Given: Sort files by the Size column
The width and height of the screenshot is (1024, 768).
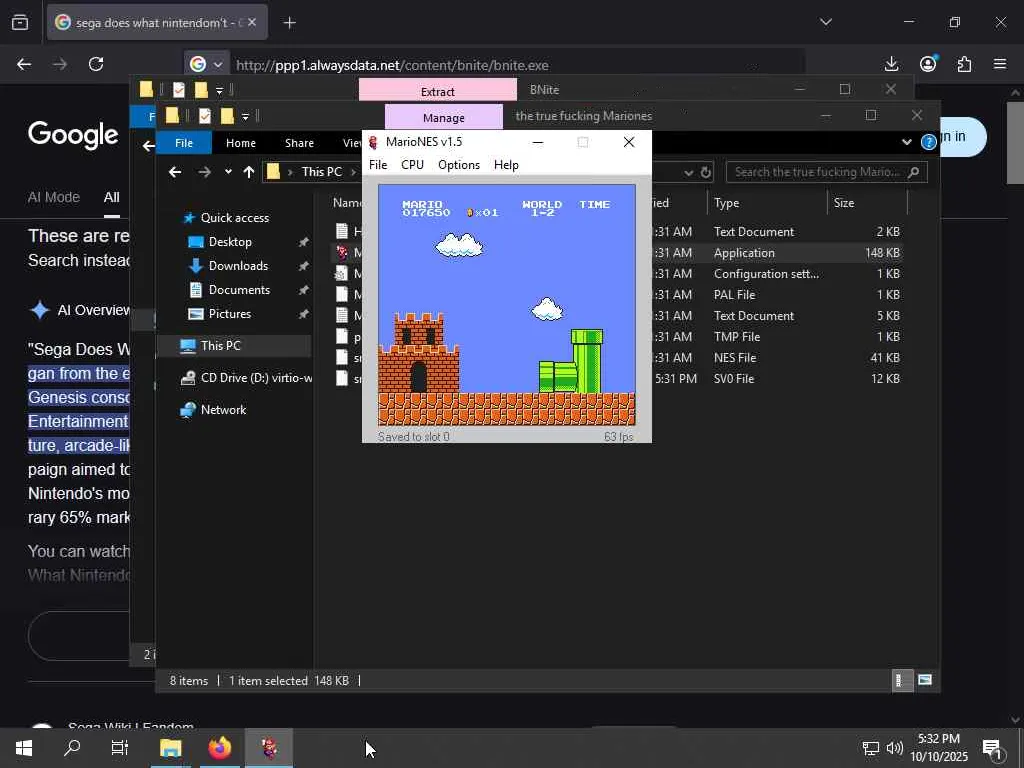Looking at the screenshot, I should (844, 202).
